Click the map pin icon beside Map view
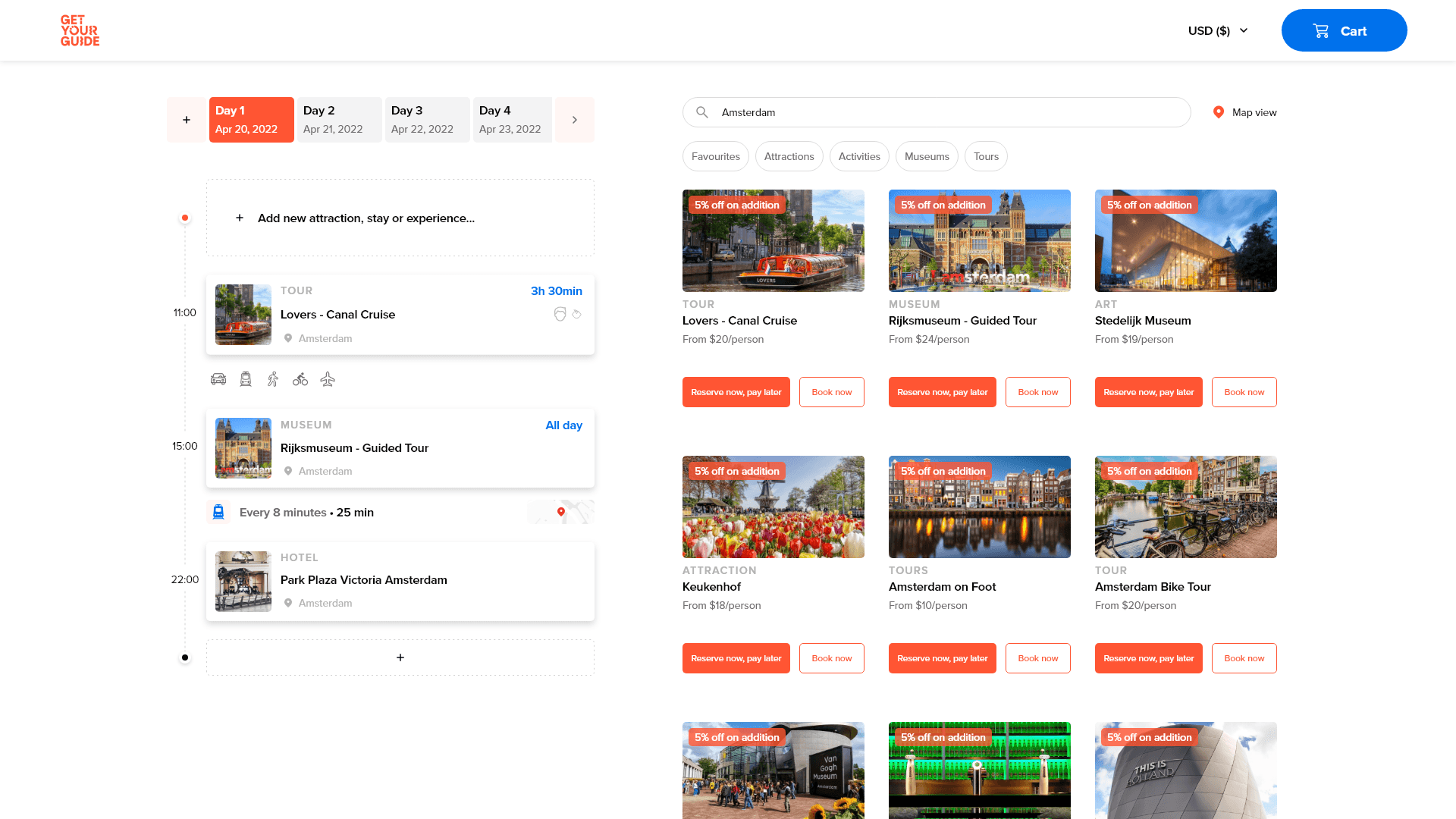The image size is (1456, 819). coord(1219,112)
